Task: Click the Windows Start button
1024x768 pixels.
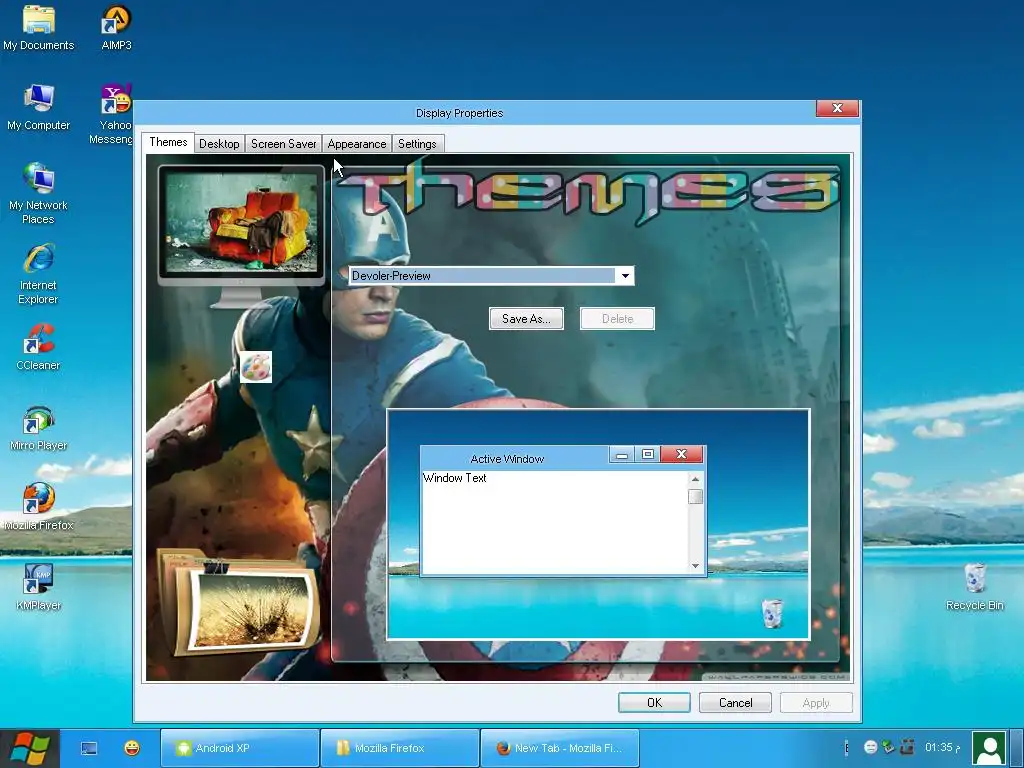Action: tap(29, 748)
